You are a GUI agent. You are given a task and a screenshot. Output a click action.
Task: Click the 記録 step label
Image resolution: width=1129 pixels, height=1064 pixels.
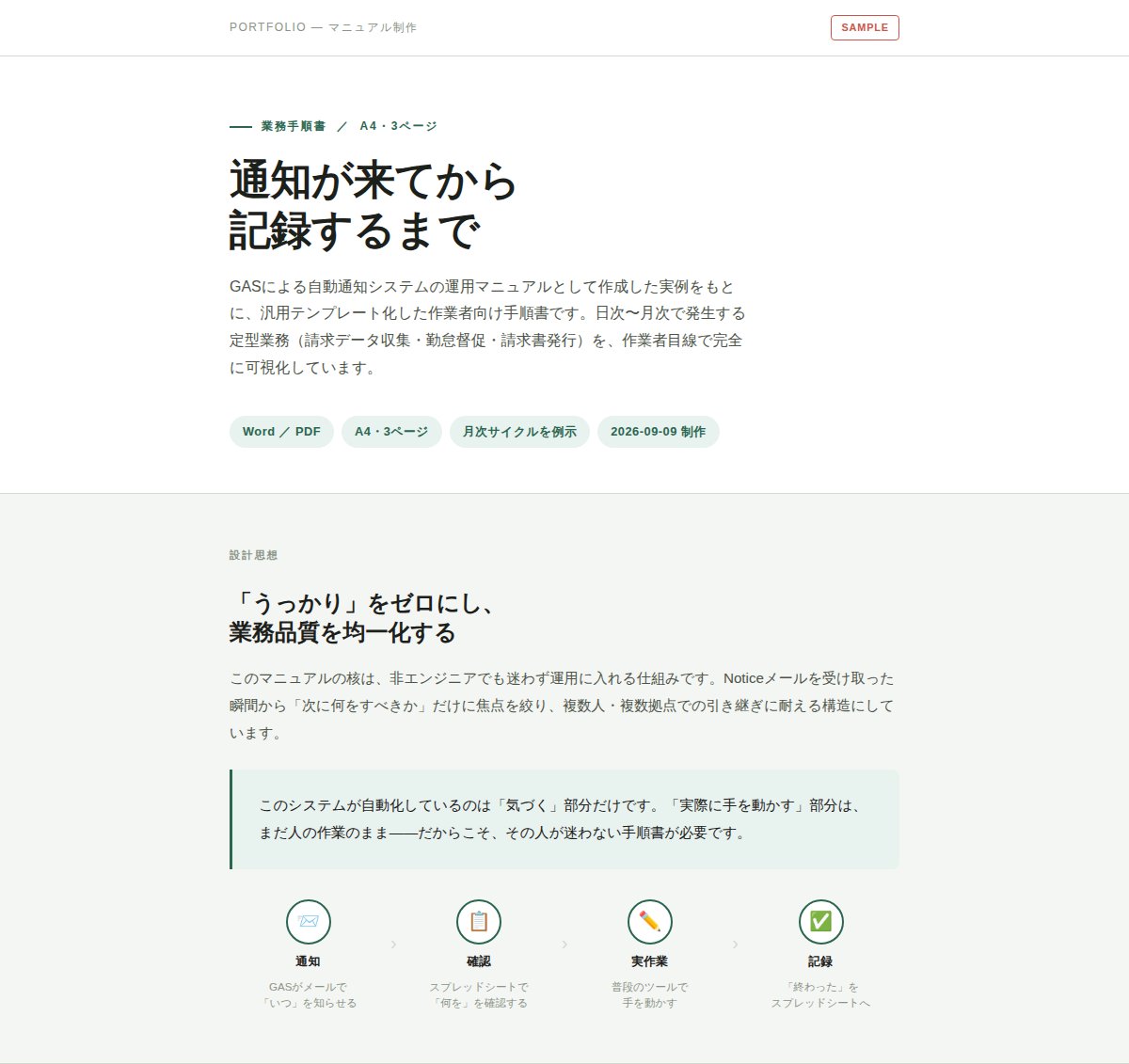tap(820, 961)
